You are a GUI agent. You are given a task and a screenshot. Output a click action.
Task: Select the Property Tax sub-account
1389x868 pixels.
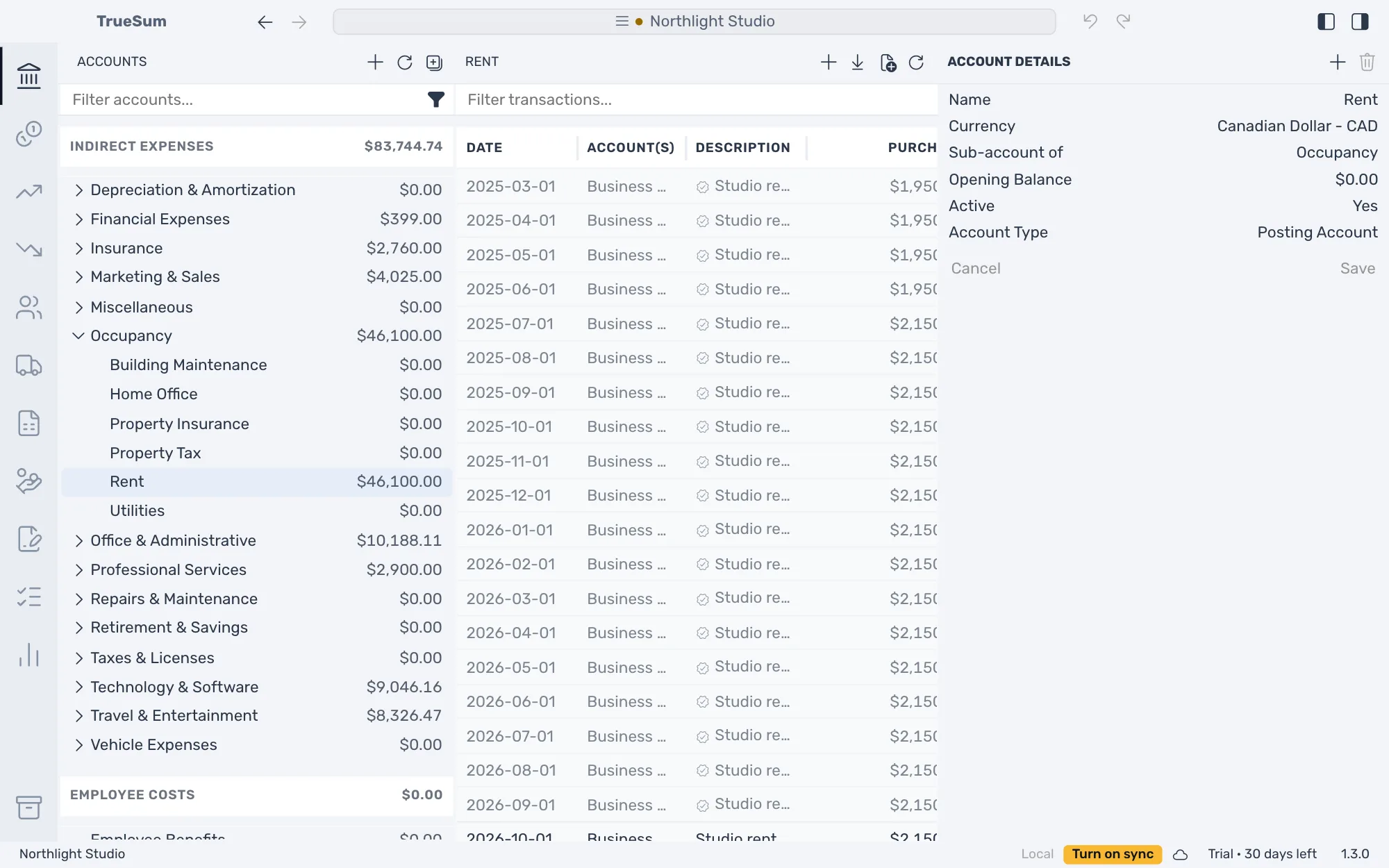click(256, 453)
